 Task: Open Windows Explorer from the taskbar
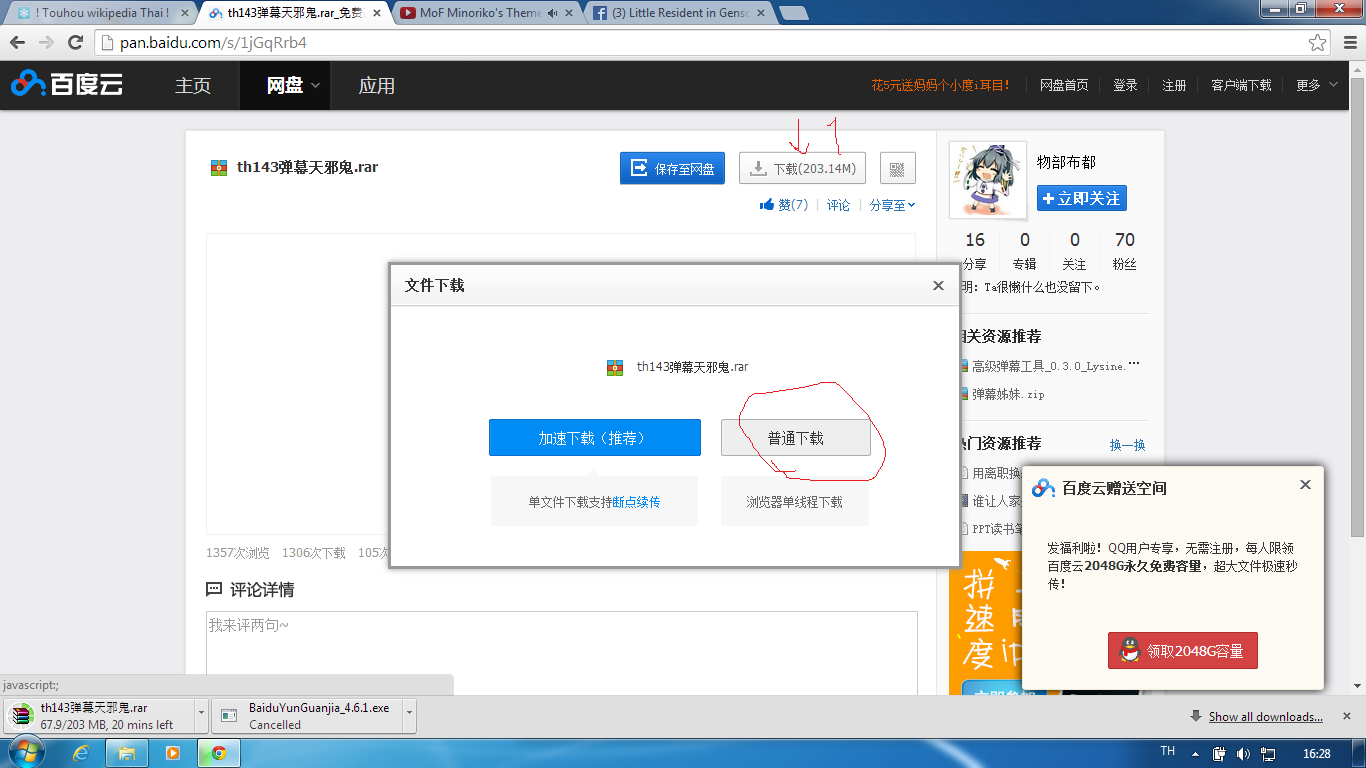click(127, 752)
